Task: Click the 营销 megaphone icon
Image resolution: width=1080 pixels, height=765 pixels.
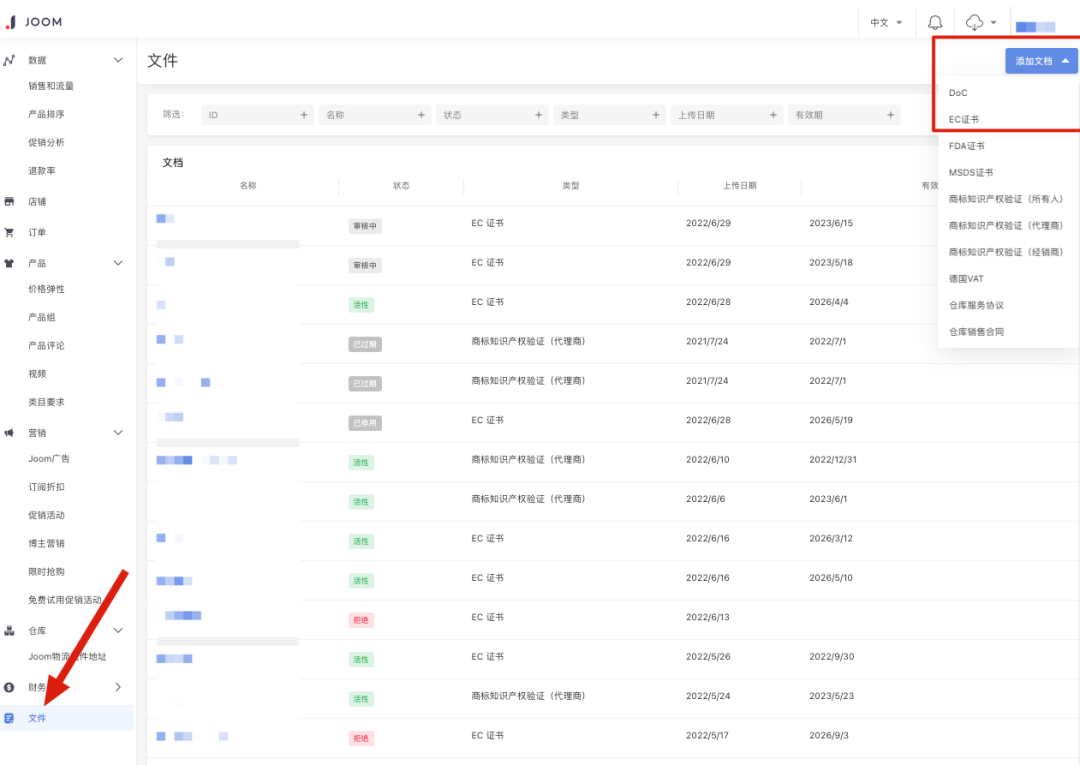Action: click(10, 432)
